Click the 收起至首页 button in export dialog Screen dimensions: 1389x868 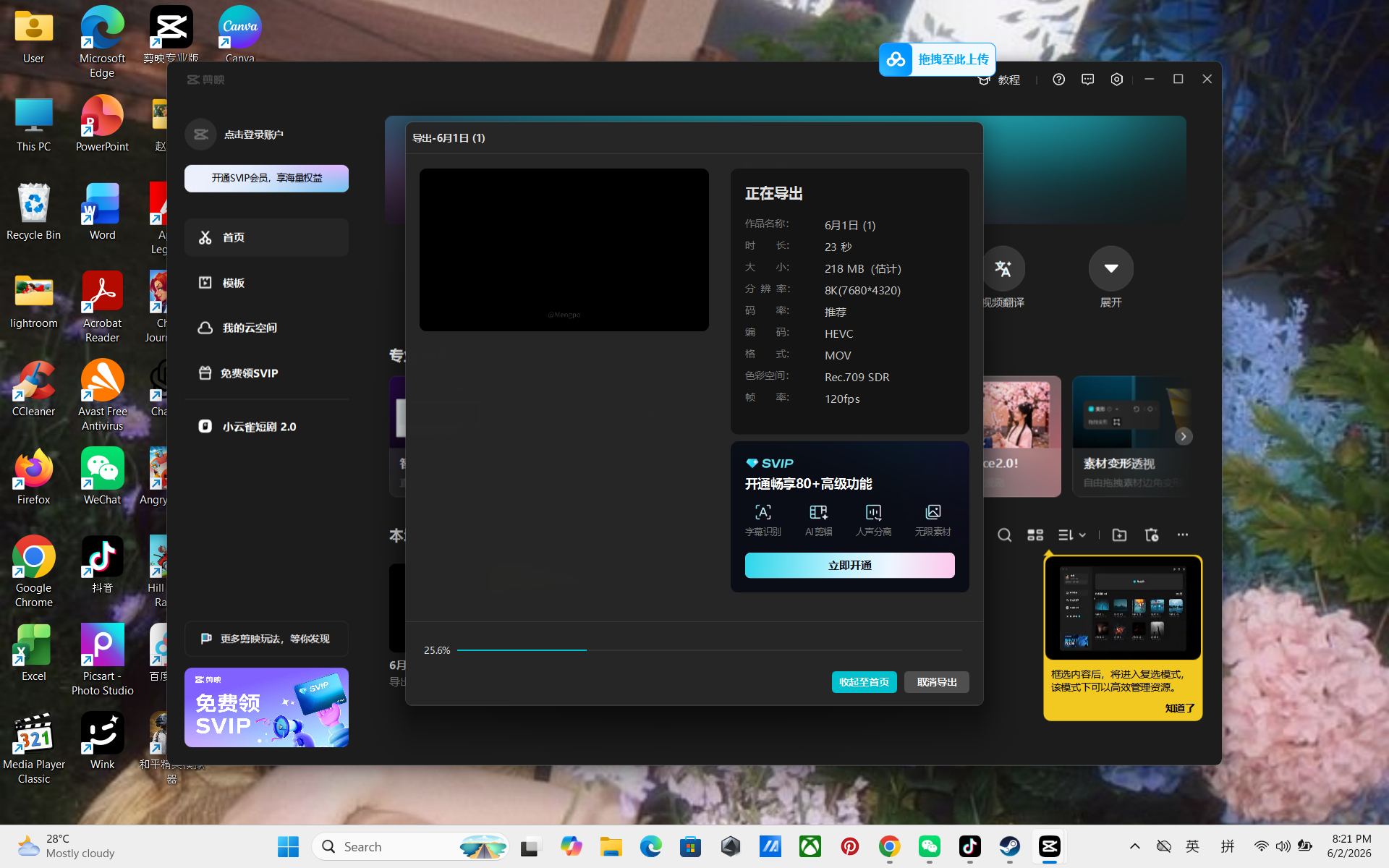(864, 682)
